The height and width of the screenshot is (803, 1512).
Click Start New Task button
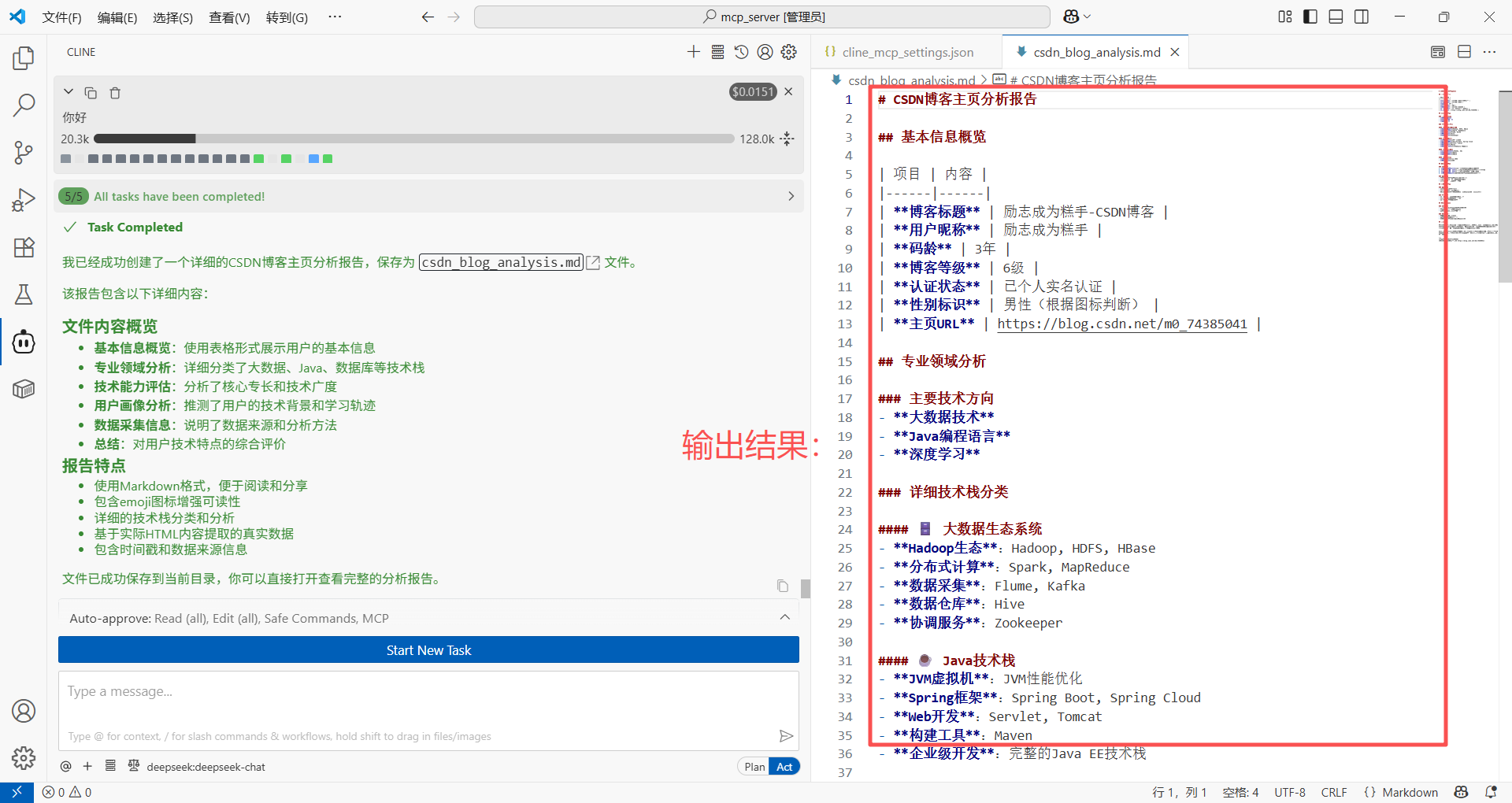pyautogui.click(x=428, y=650)
